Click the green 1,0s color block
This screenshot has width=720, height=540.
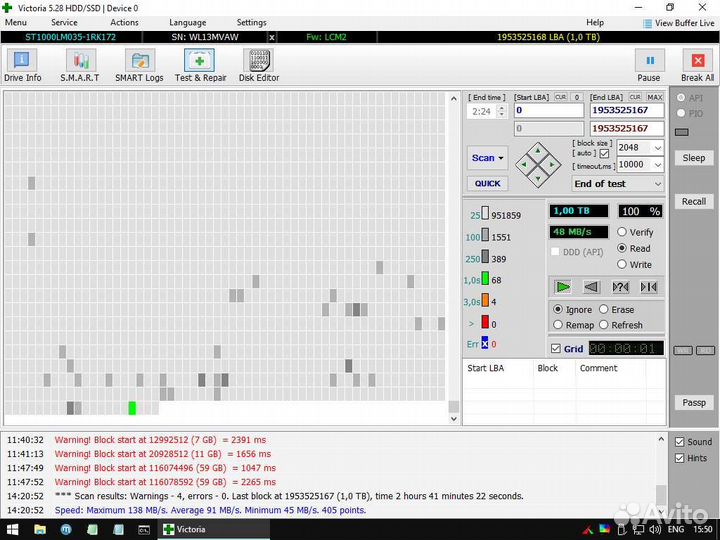coord(485,279)
